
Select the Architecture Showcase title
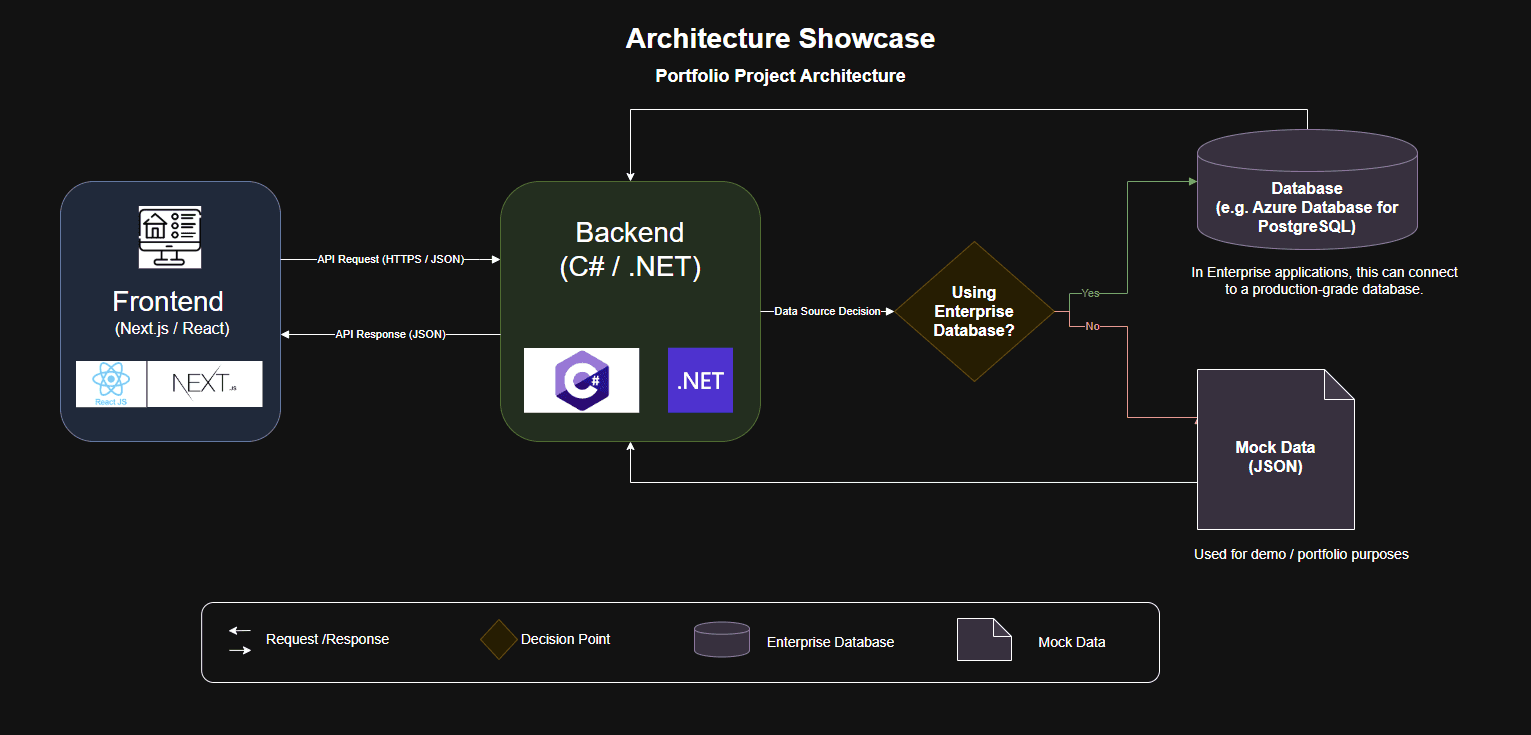780,39
